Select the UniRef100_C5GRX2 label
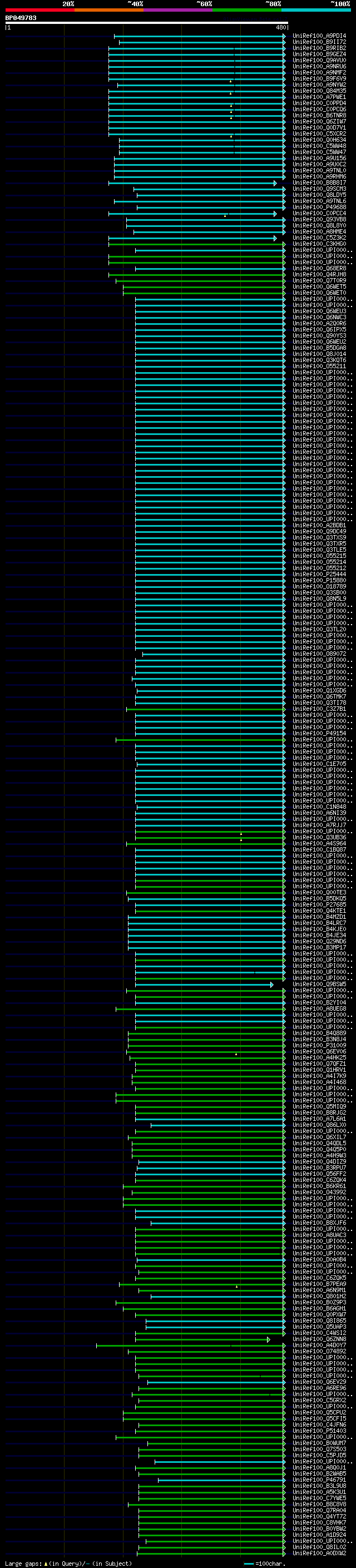The height and width of the screenshot is (1568, 356). tap(319, 1401)
